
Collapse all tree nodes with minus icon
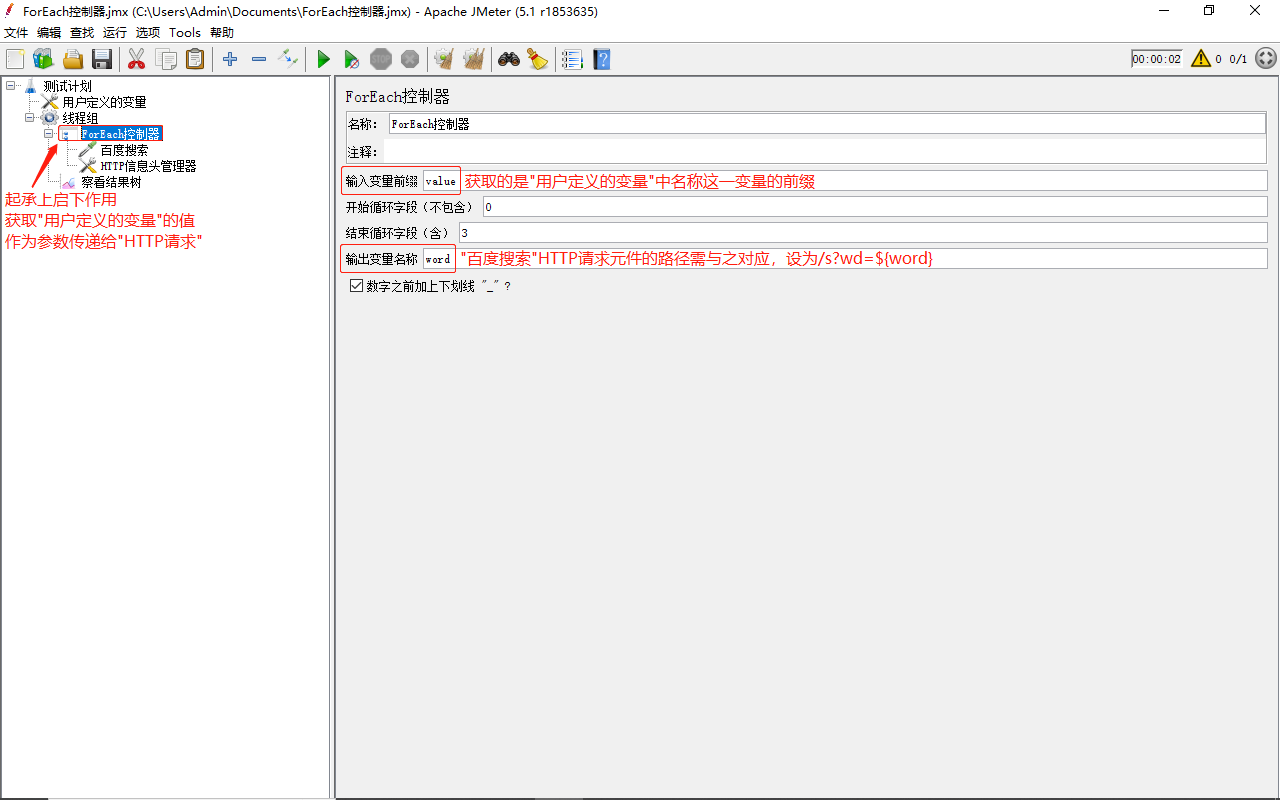pyautogui.click(x=259, y=59)
